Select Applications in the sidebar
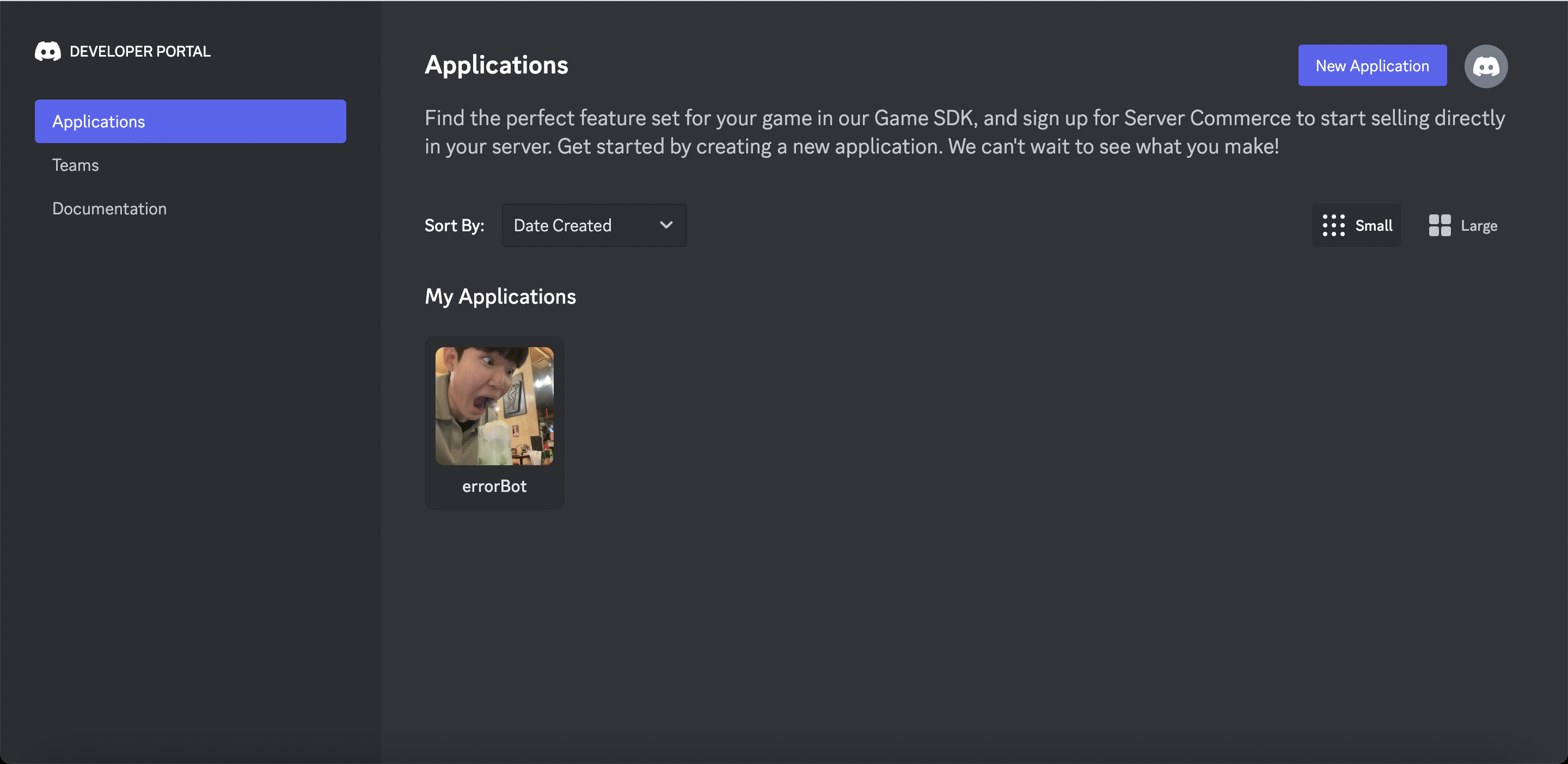This screenshot has width=1568, height=764. 190,122
